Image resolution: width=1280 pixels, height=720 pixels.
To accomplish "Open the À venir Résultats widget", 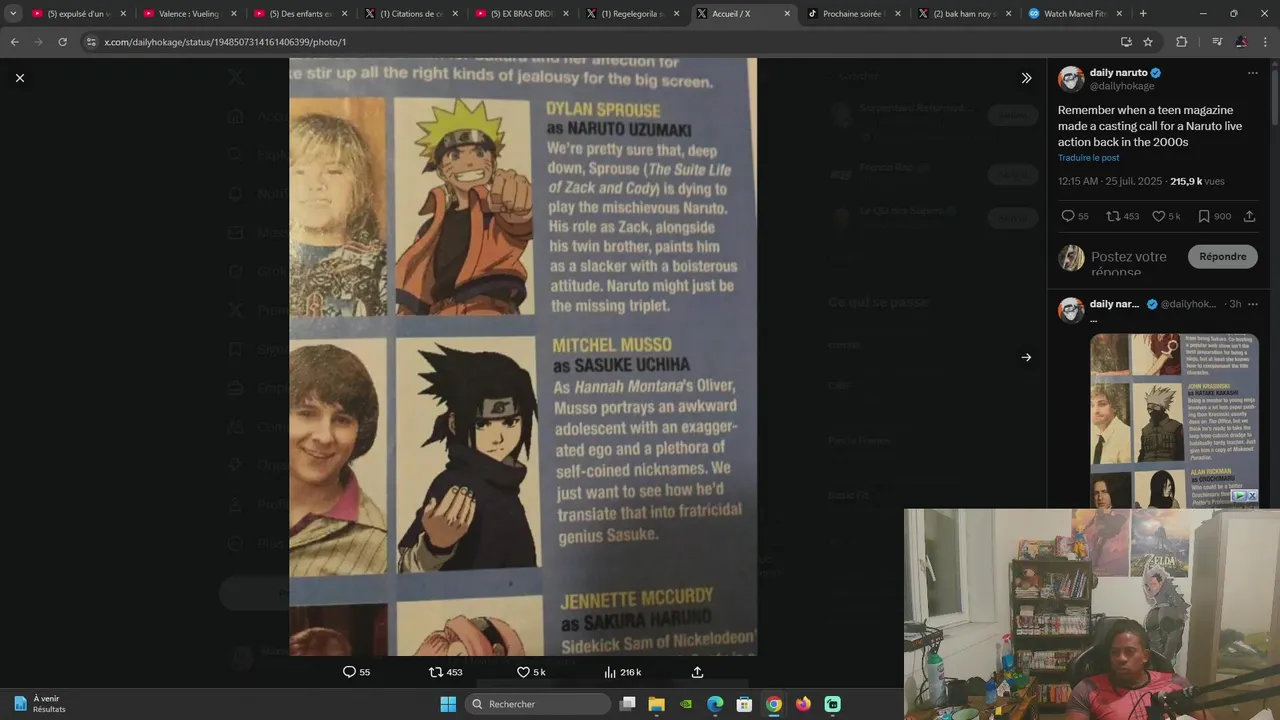I will click(x=40, y=704).
